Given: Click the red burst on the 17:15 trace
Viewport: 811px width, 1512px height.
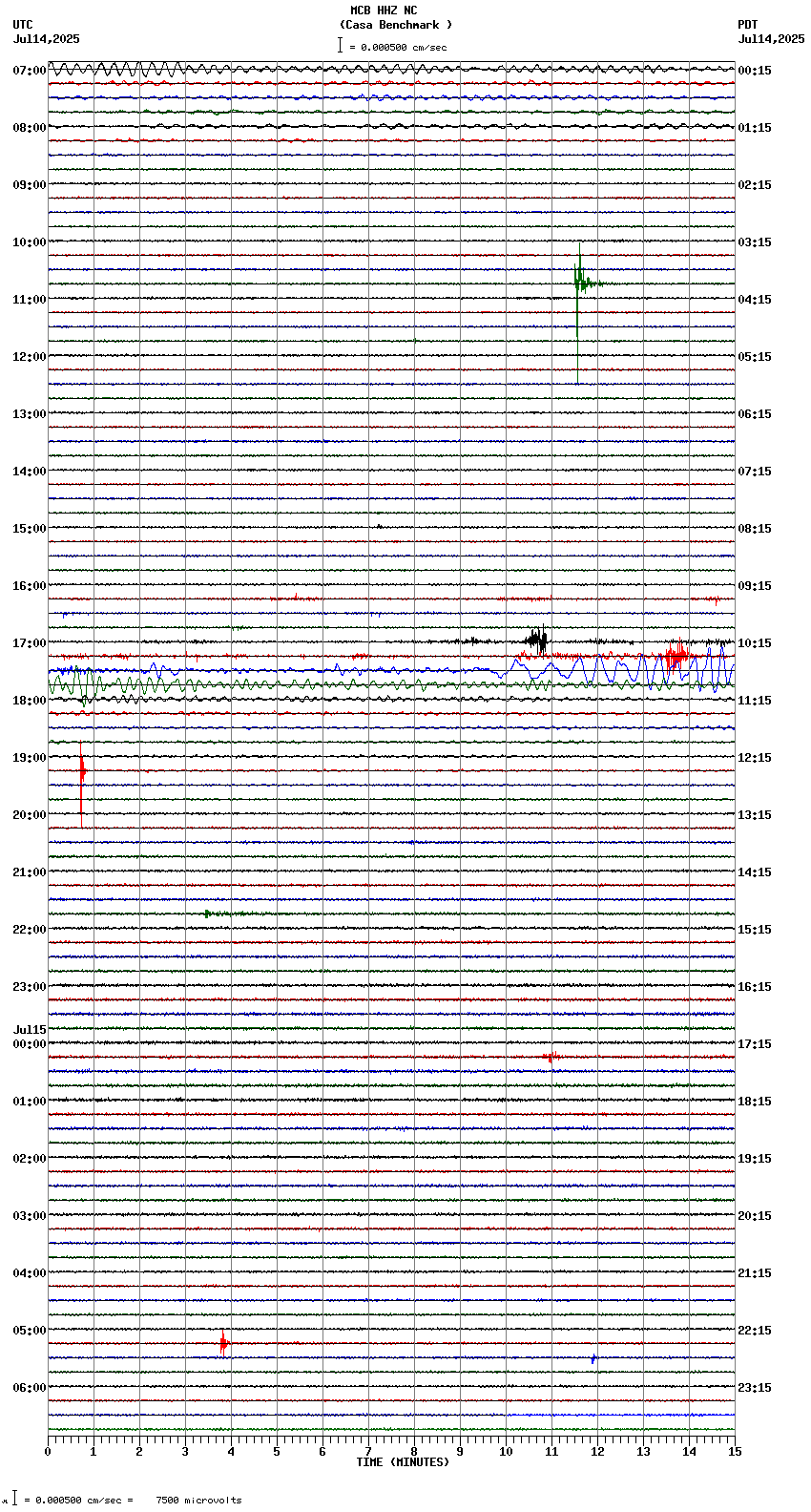Looking at the screenshot, I should tap(677, 655).
